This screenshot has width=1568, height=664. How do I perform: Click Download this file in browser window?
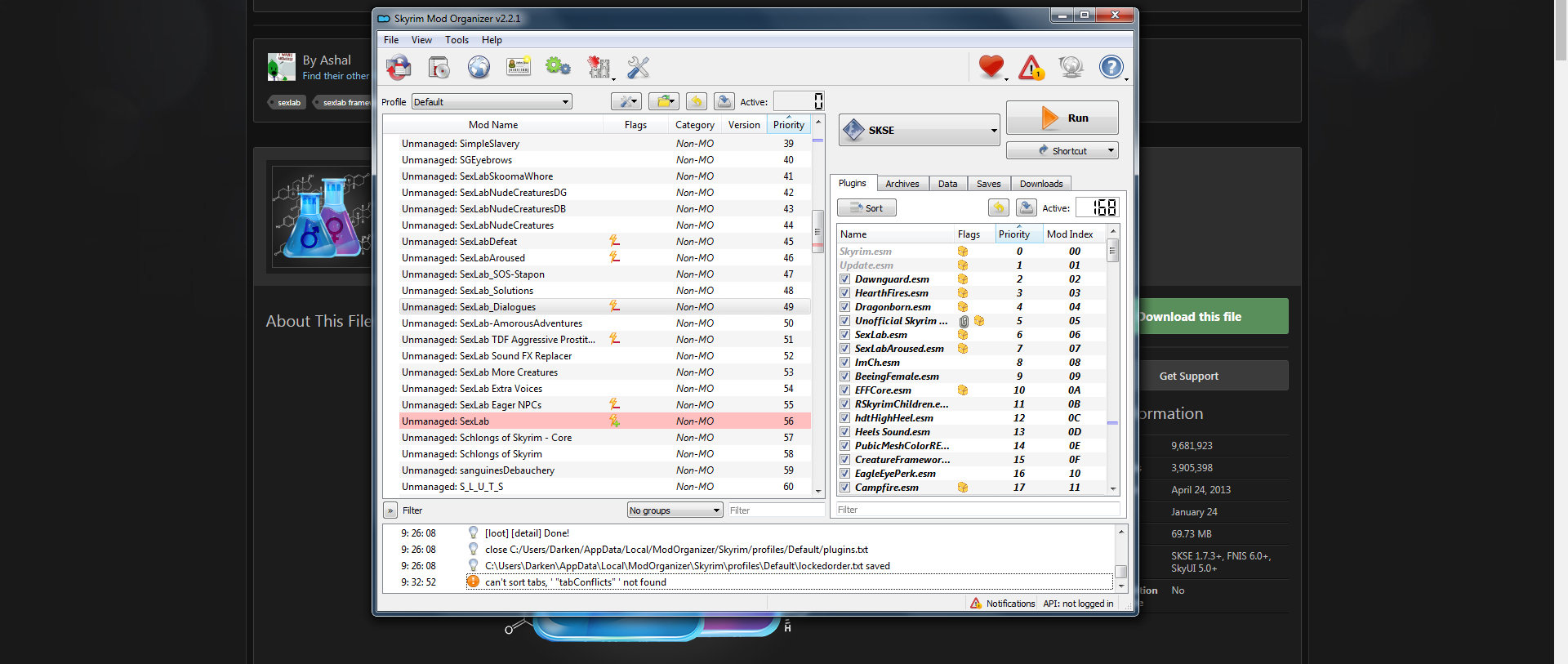1213,317
